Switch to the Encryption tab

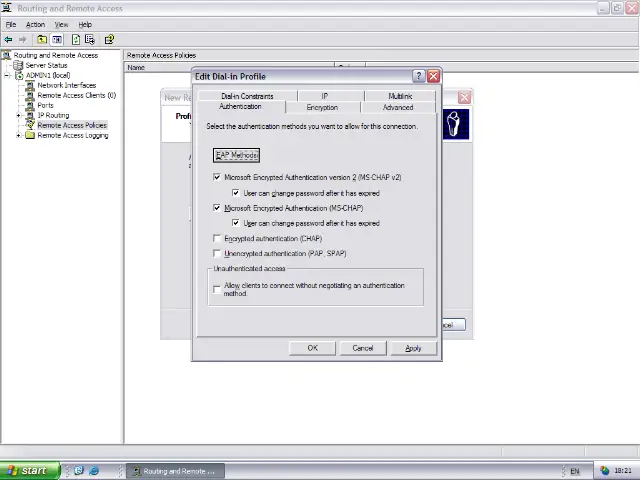pos(322,107)
